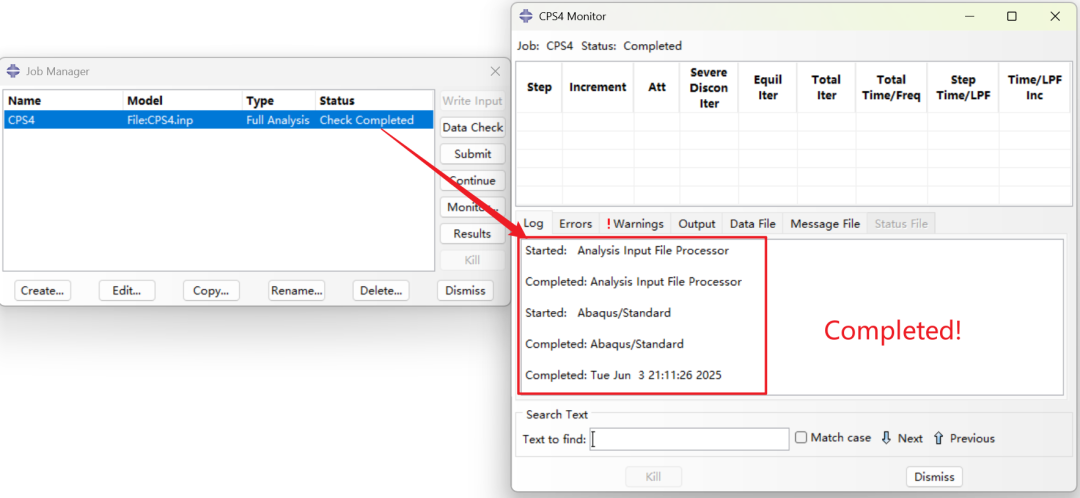Click the Att column header
This screenshot has height=498, width=1080.
click(656, 87)
